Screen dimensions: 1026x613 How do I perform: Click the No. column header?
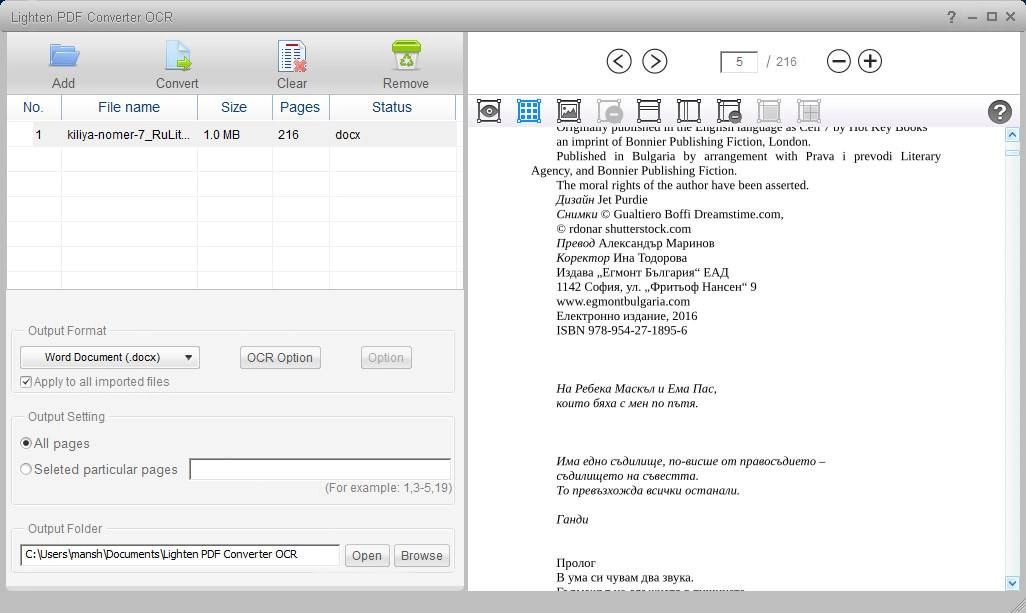coord(33,107)
